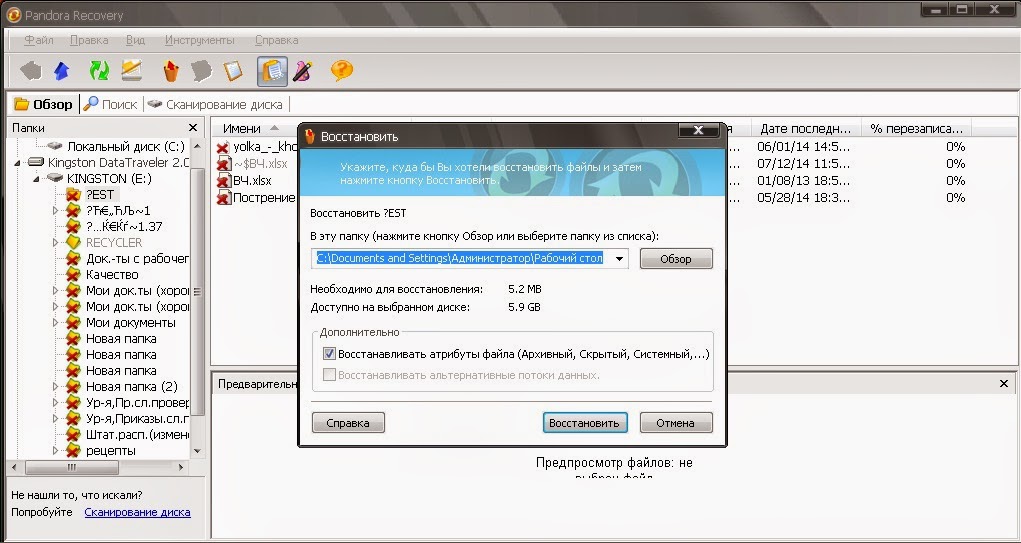Expand the RECYCLER folder node
Viewport: 1021px width, 543px height.
56,242
